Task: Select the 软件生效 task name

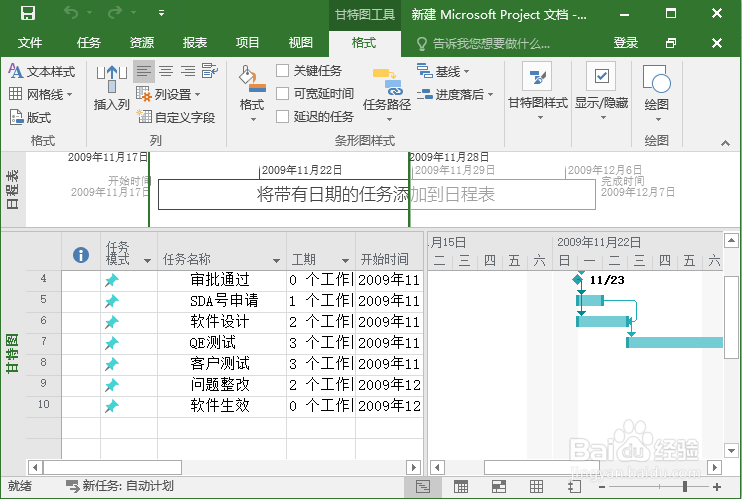Action: tap(220, 406)
